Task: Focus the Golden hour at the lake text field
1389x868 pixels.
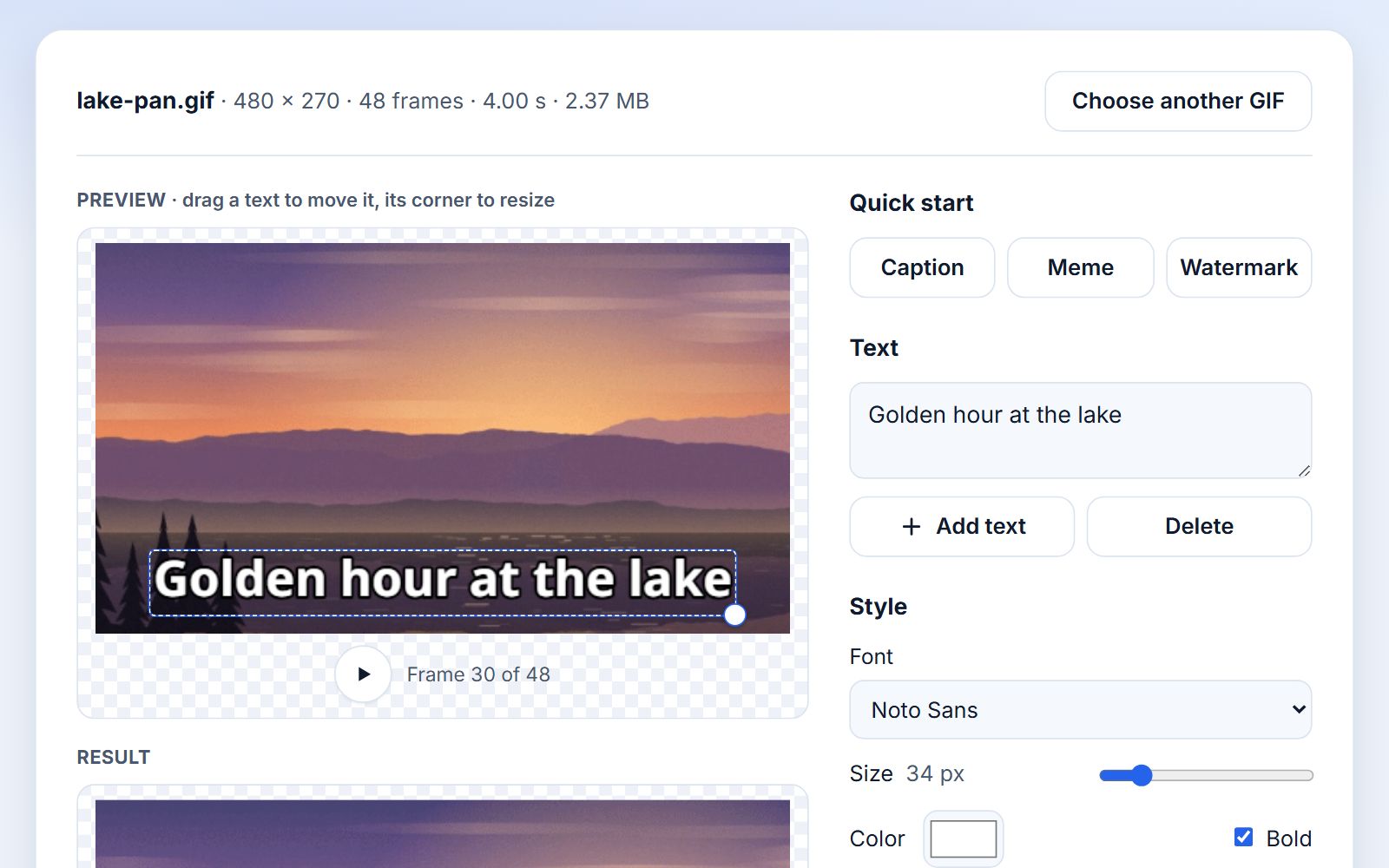Action: (x=1080, y=431)
